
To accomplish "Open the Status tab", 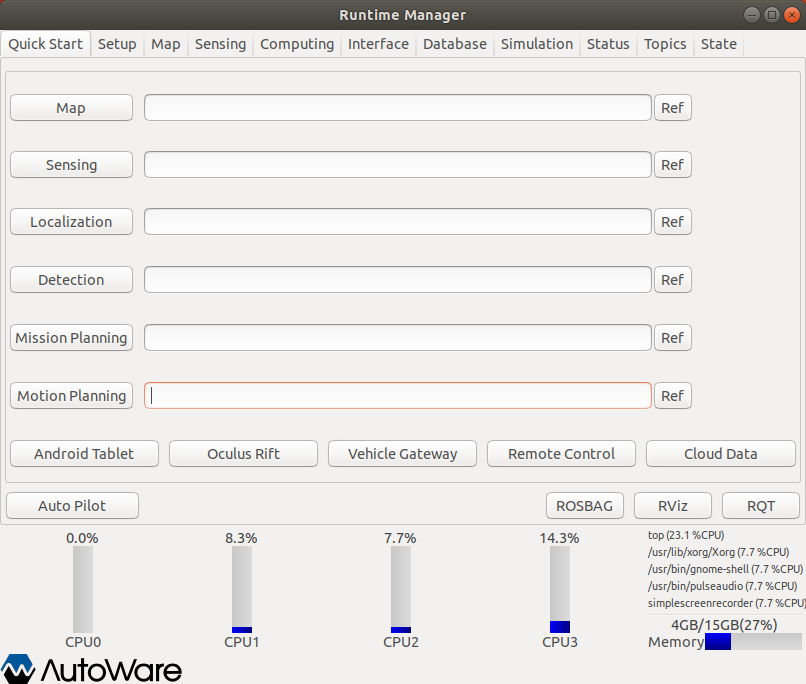I will click(608, 44).
